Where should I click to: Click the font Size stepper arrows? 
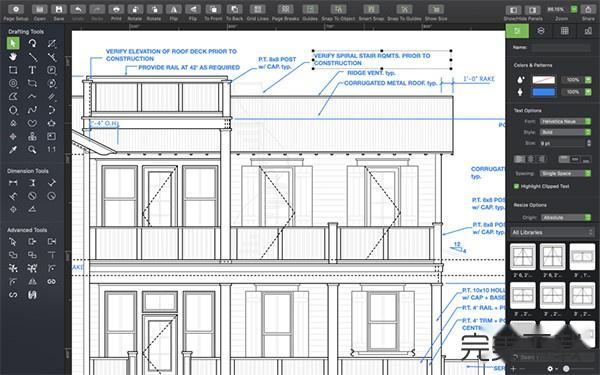(x=589, y=143)
